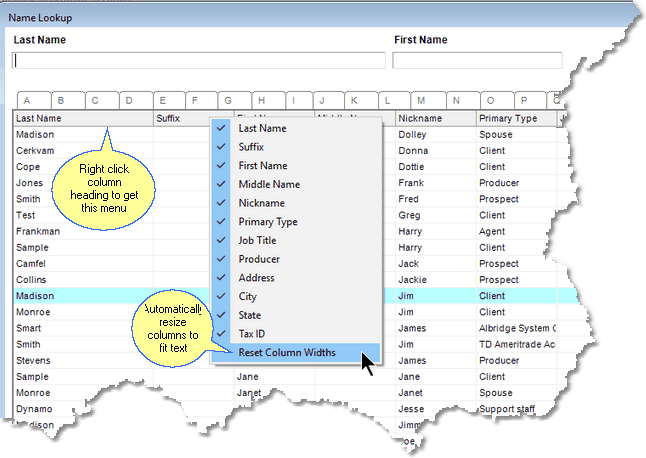Uncheck Last Name in the column menu

click(296, 128)
